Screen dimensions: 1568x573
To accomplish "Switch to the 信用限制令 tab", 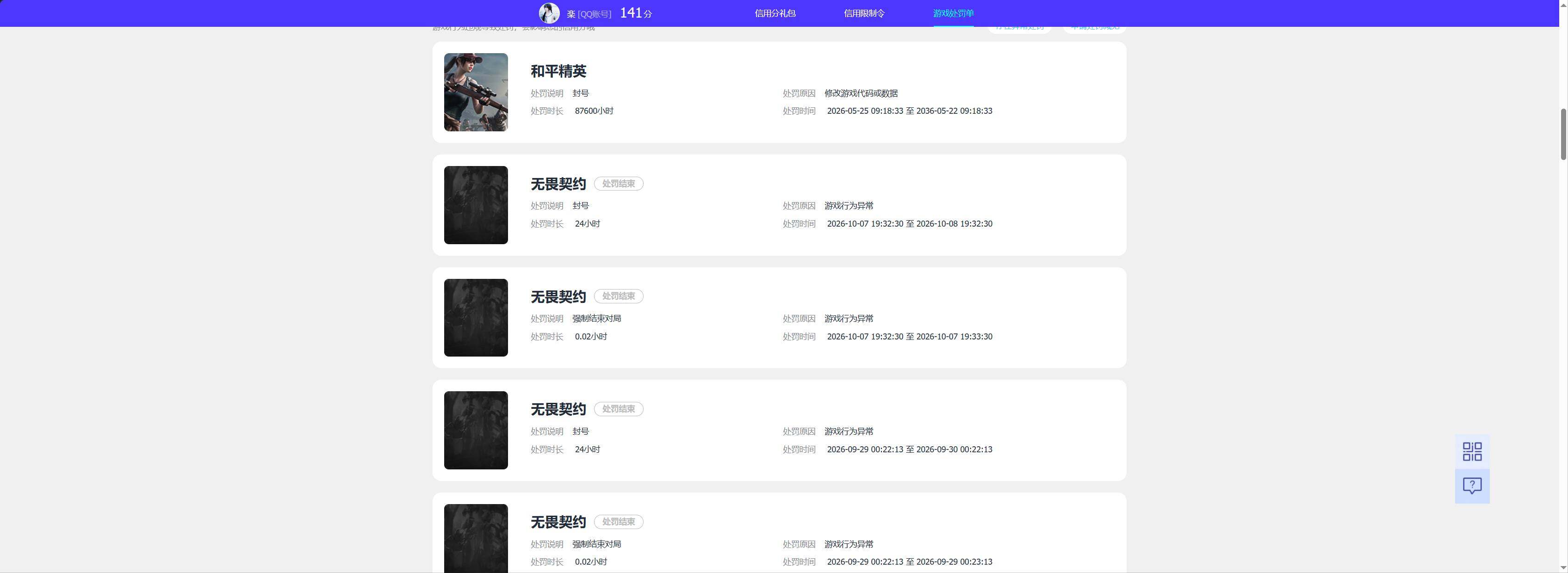I will coord(864,13).
